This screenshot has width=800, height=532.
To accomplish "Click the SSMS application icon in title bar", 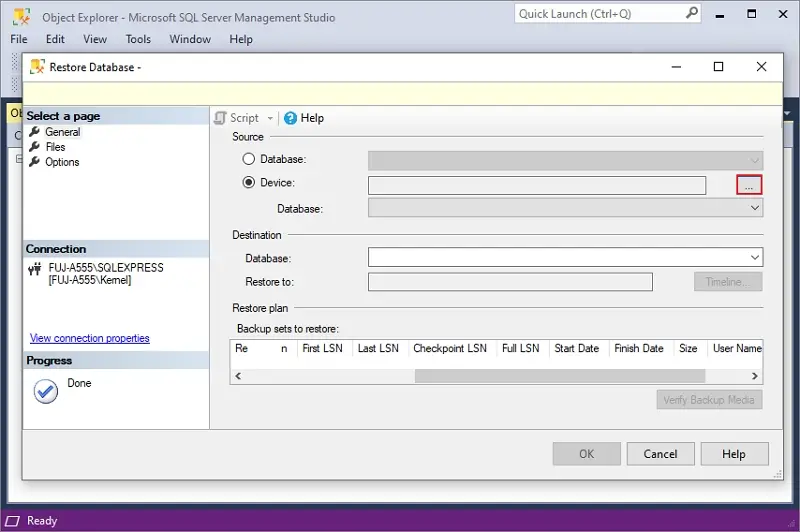I will (21, 17).
